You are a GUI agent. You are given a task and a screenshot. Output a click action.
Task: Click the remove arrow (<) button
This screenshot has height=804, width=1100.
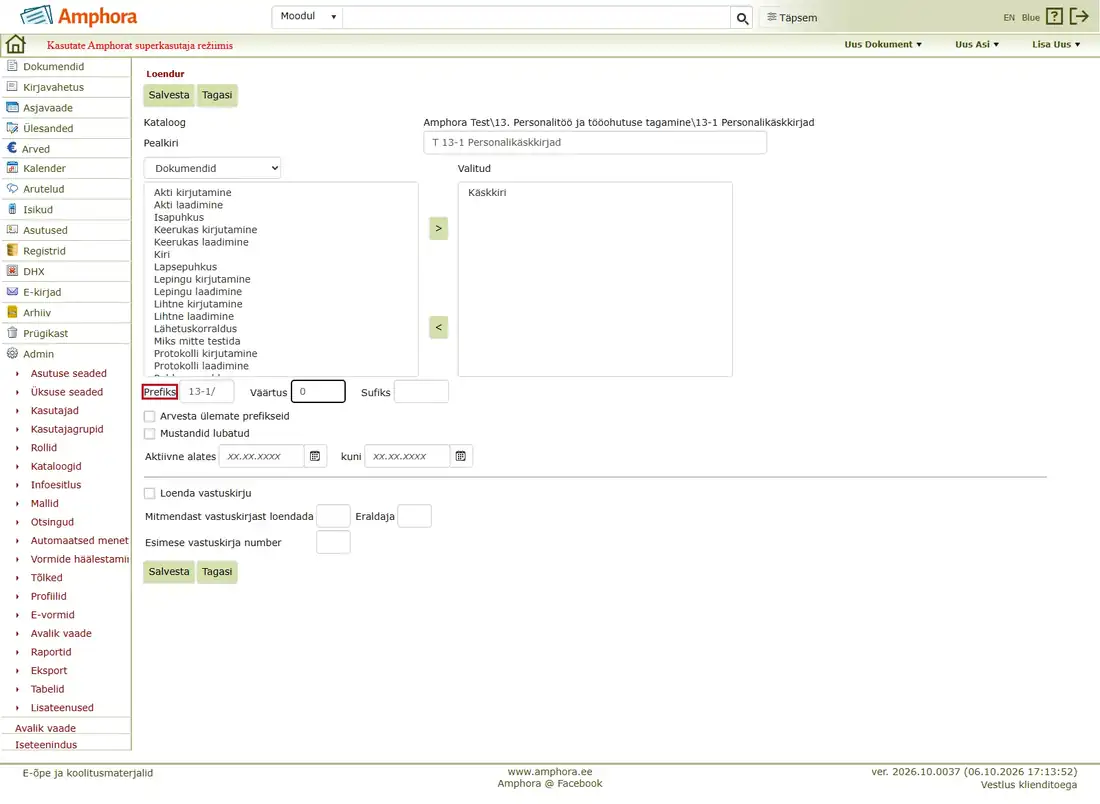pos(438,327)
